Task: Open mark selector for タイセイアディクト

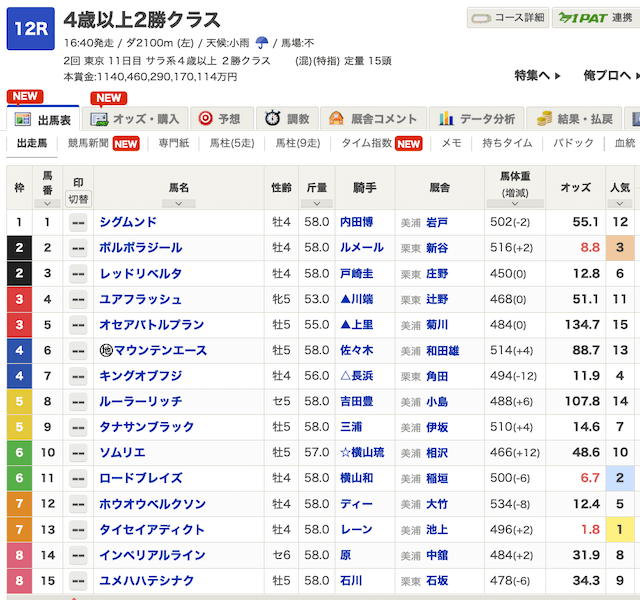Action: coord(77,531)
